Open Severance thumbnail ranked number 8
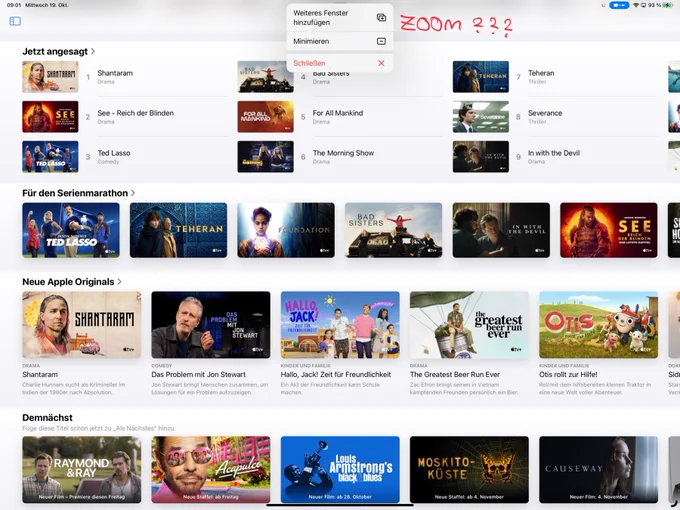 click(481, 117)
